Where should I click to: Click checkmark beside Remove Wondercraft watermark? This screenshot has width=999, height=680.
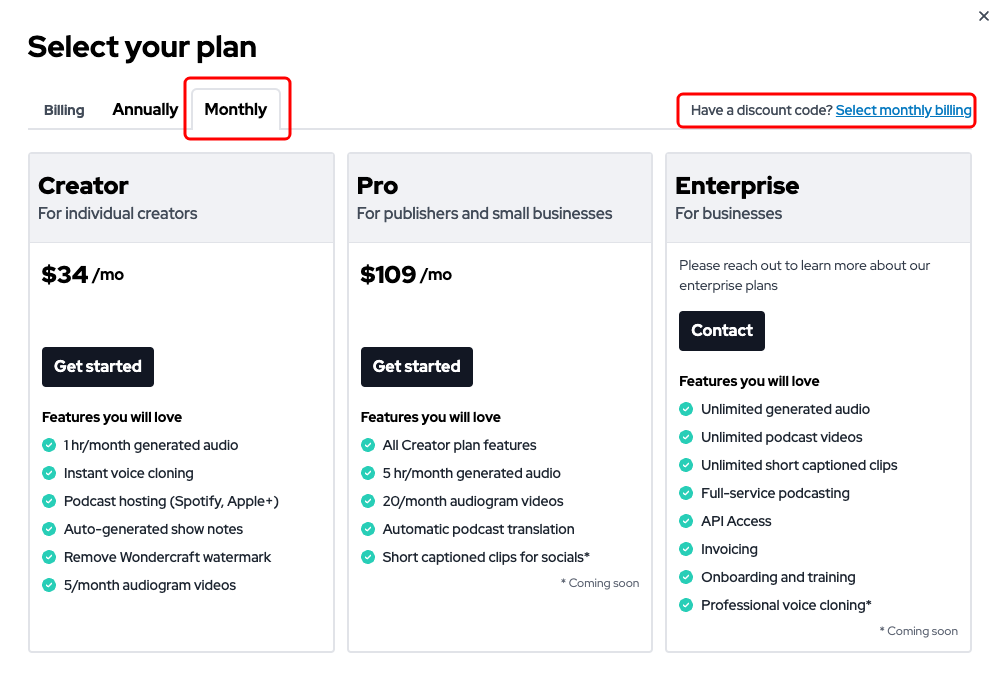(x=49, y=557)
